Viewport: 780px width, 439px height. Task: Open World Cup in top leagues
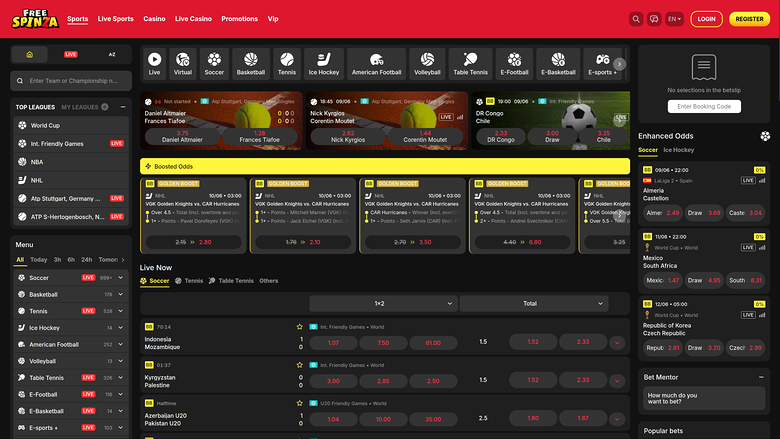pyautogui.click(x=71, y=125)
